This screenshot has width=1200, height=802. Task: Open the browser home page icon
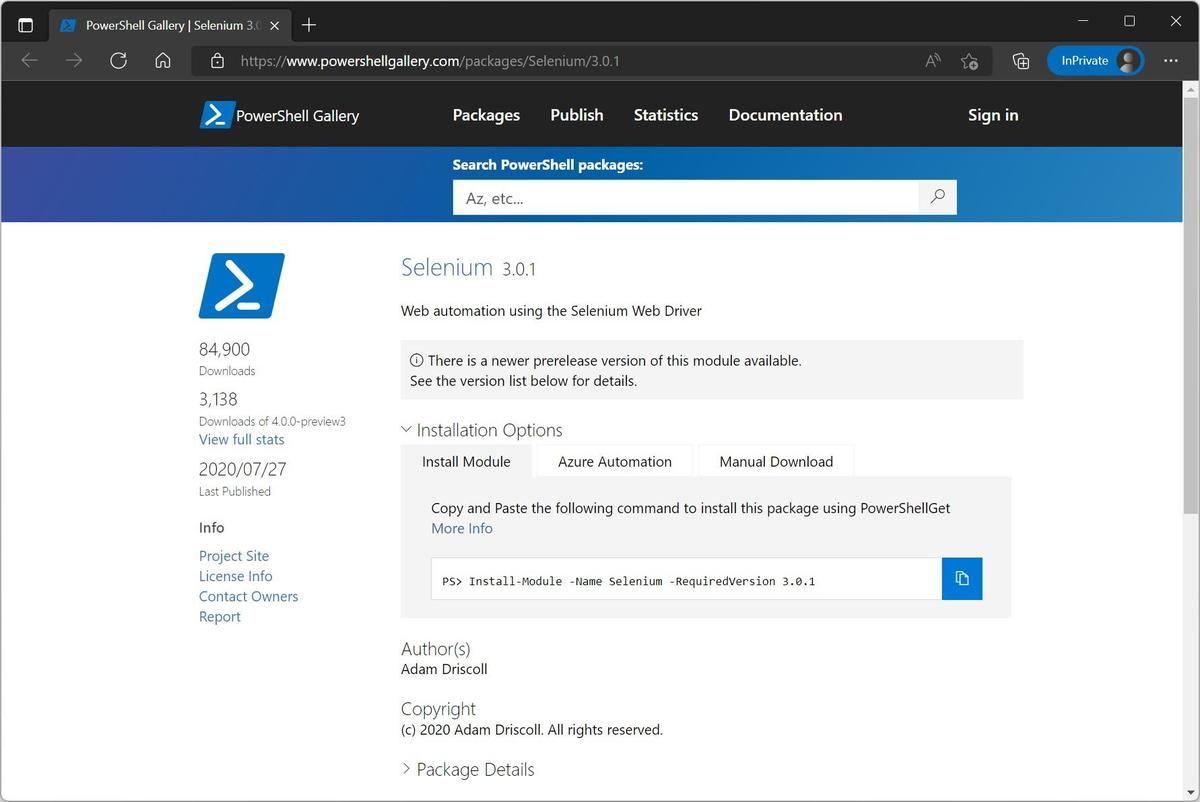click(x=163, y=61)
